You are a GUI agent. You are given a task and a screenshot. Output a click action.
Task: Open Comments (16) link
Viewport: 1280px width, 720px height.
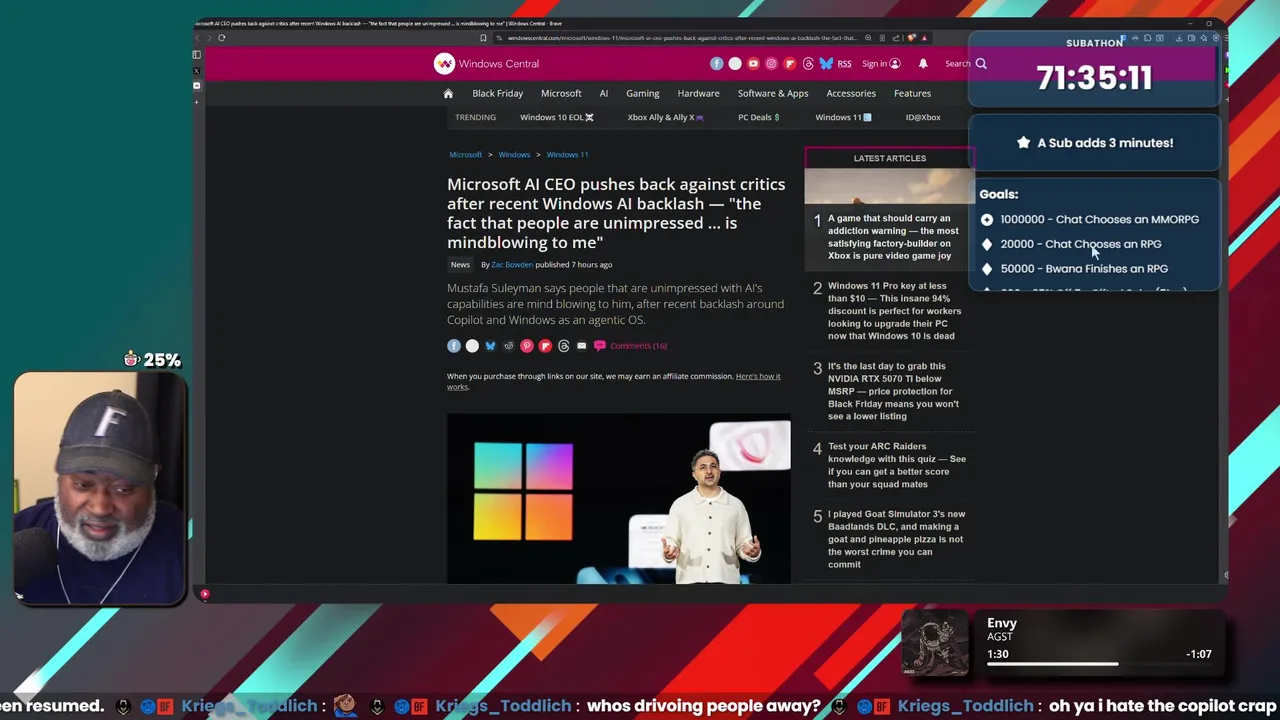coord(631,346)
